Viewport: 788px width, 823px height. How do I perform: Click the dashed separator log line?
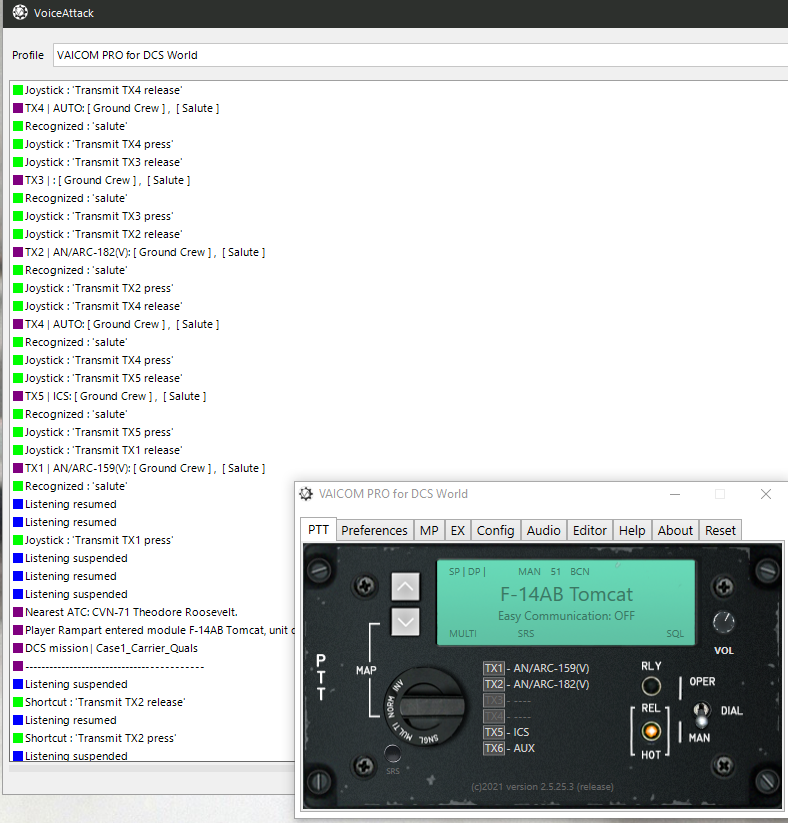coord(108,666)
